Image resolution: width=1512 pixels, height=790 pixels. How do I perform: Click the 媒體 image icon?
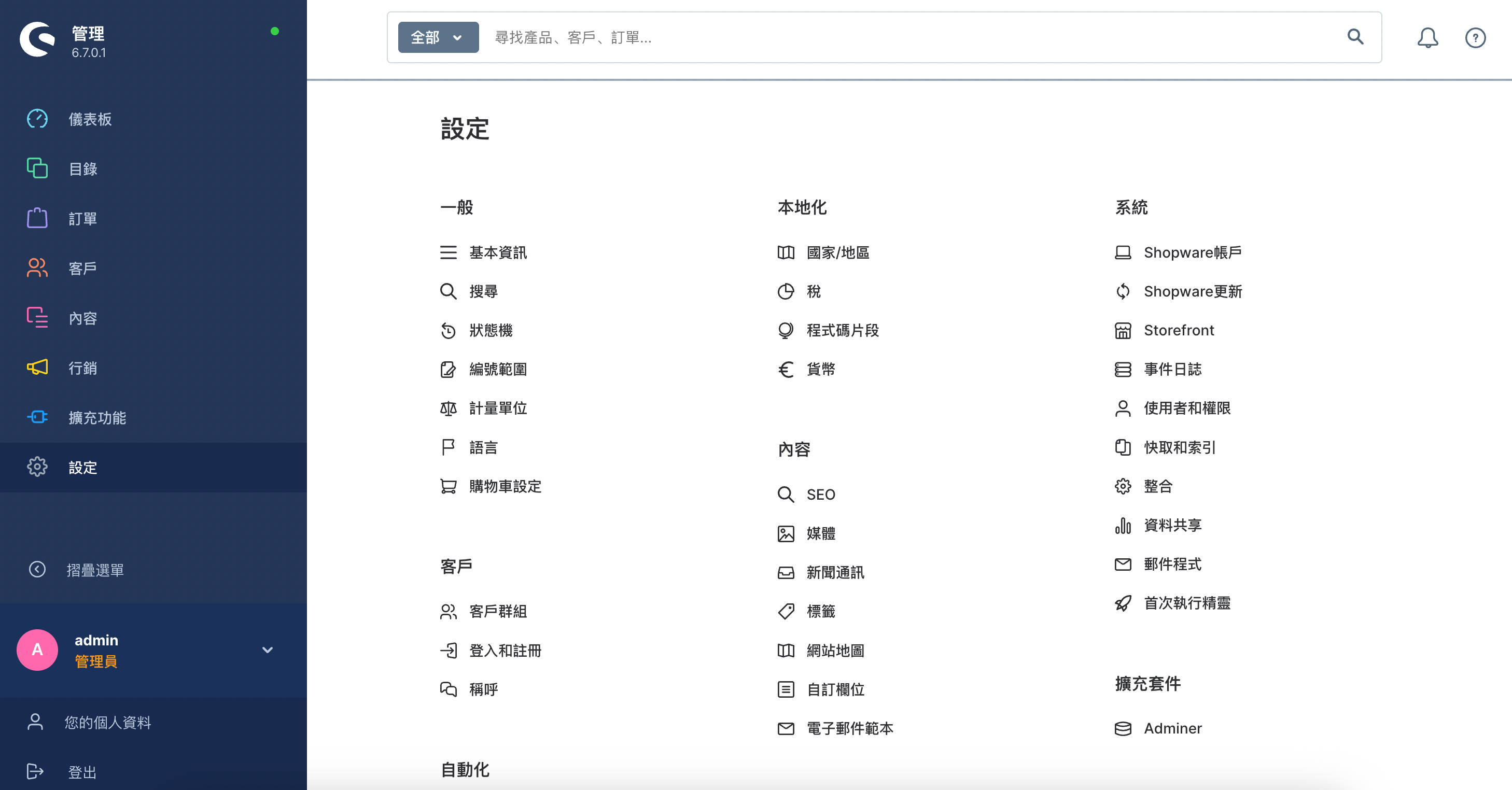point(786,533)
